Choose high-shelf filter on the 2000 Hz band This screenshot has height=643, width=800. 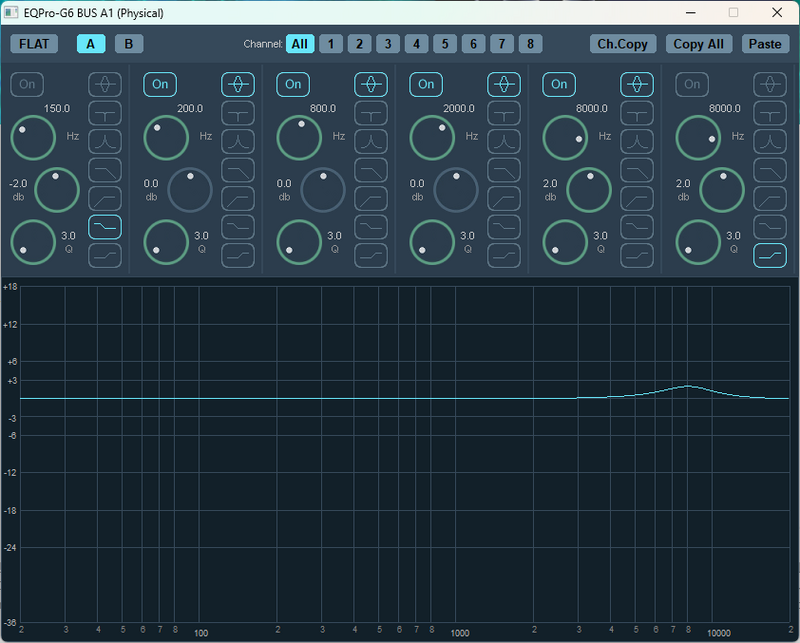(504, 256)
